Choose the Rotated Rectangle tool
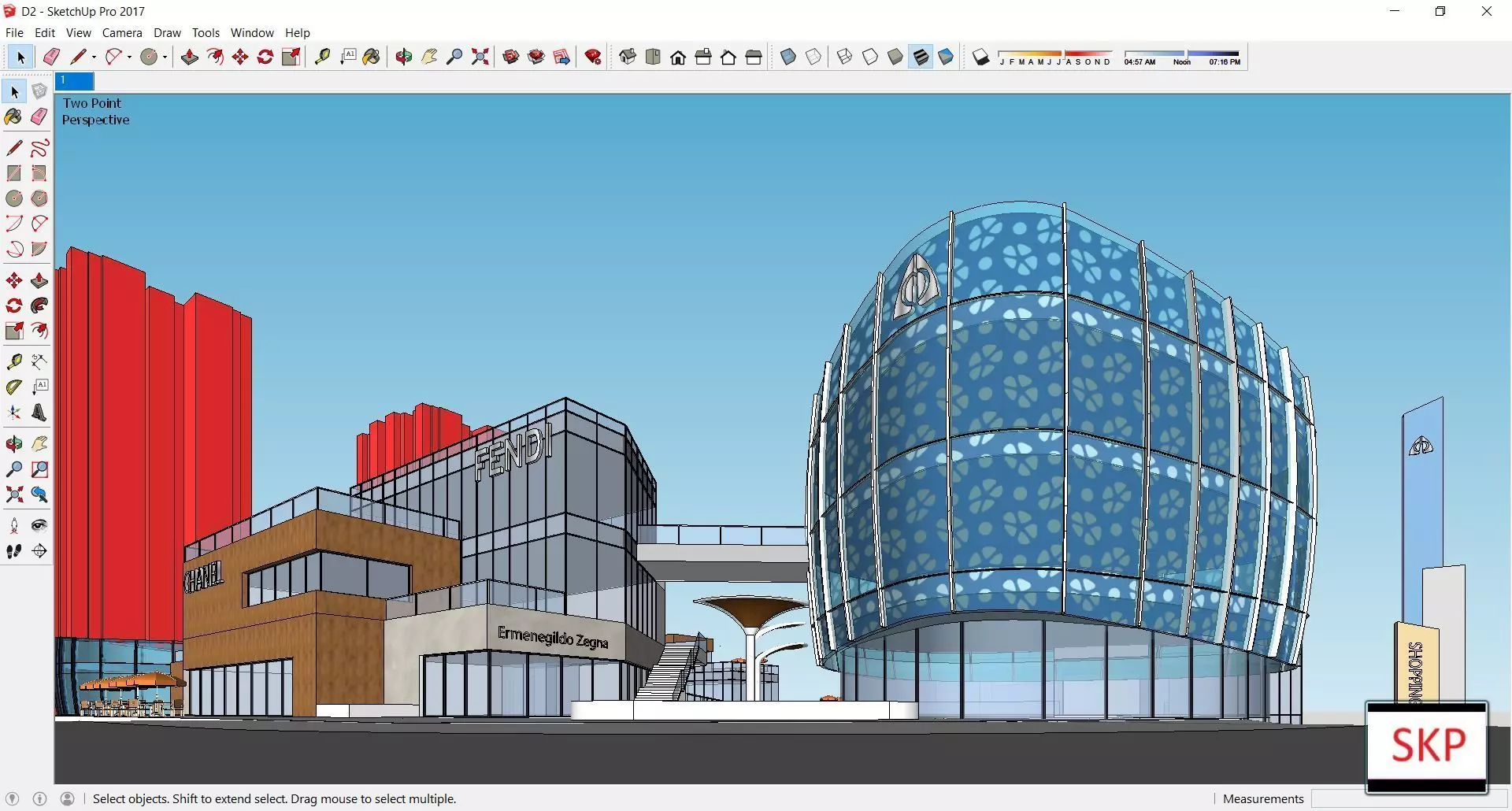This screenshot has height=811, width=1512. [x=39, y=173]
